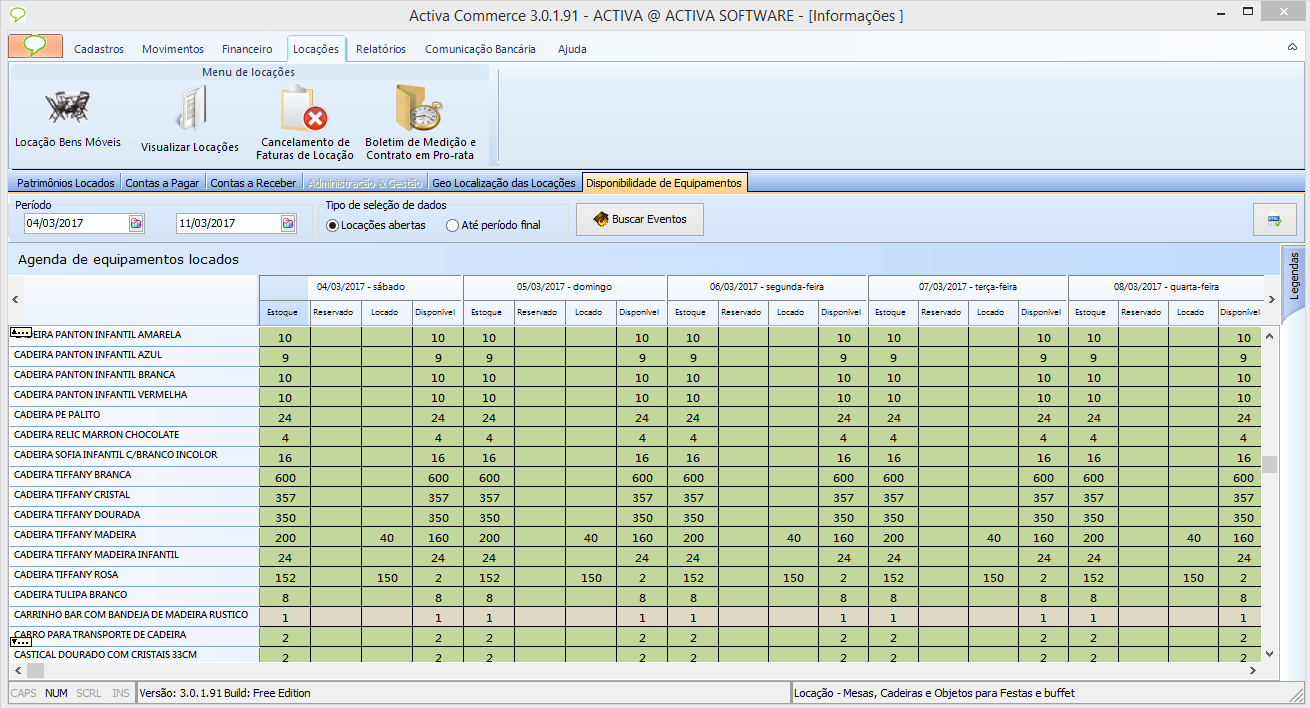Screen dimensions: 1310x708
Task: Open the Relatórios ribbon tab
Action: coord(381,49)
